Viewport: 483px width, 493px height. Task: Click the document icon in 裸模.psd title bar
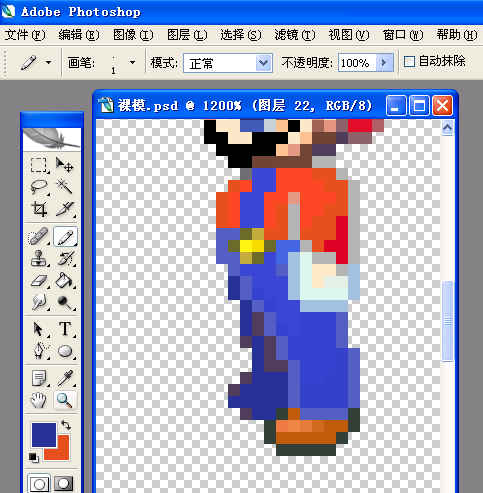click(x=107, y=105)
